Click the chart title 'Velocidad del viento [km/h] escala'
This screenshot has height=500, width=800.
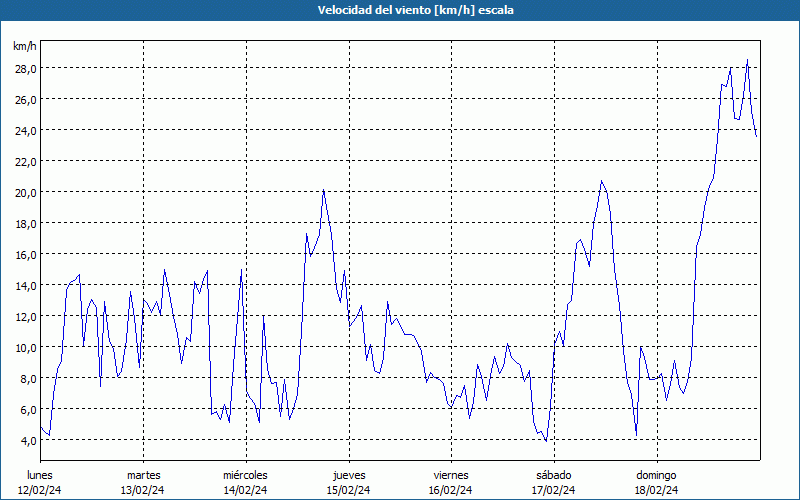point(415,10)
